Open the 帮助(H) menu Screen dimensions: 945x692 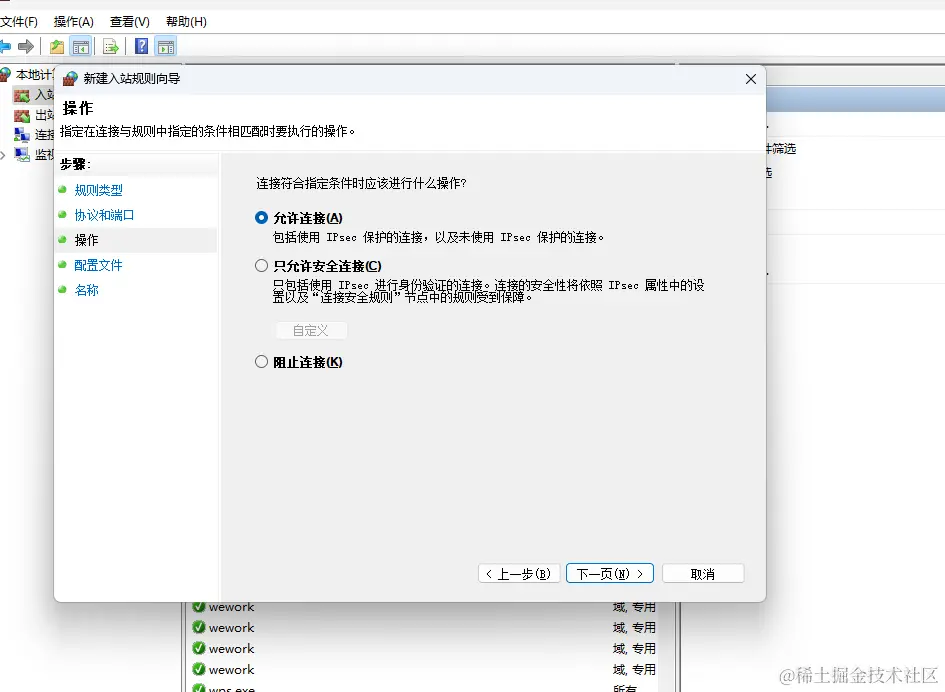[186, 22]
